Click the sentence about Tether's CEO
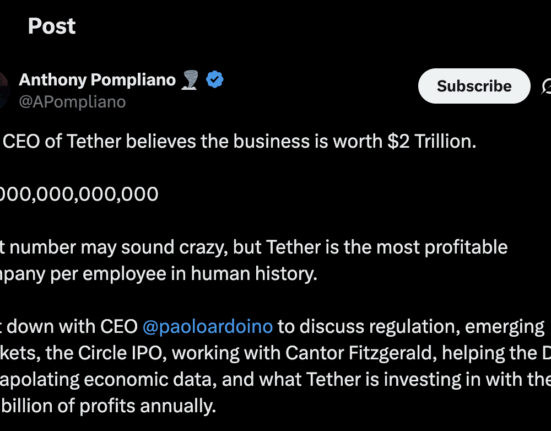Screen dimensions: 551x431 click(239, 142)
